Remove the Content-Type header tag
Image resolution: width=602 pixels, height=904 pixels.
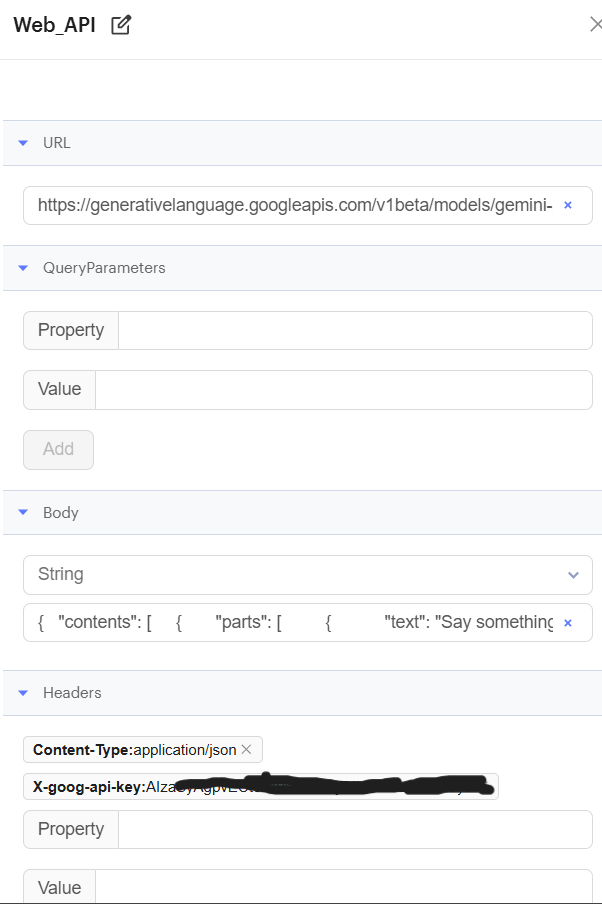tap(246, 749)
